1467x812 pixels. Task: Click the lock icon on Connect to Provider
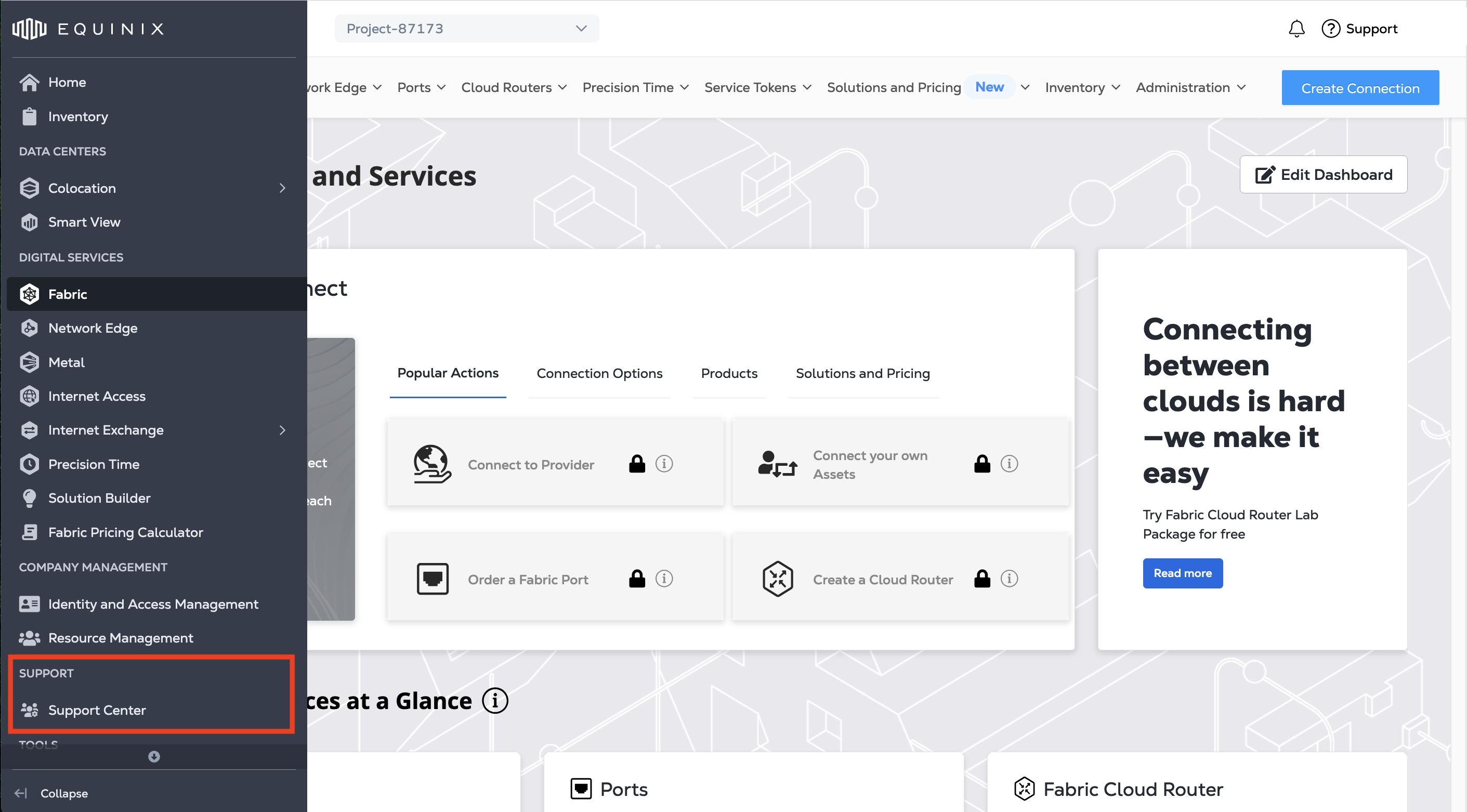[637, 464]
